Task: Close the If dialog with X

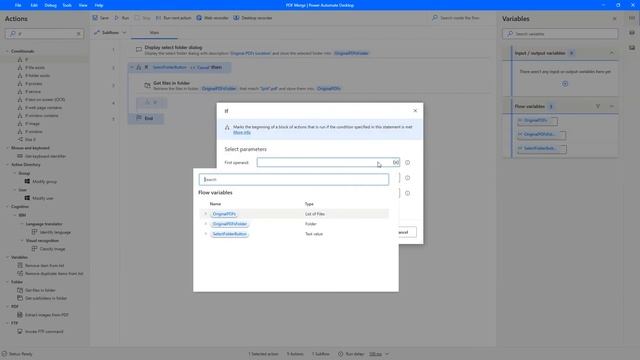Action: pyautogui.click(x=415, y=111)
